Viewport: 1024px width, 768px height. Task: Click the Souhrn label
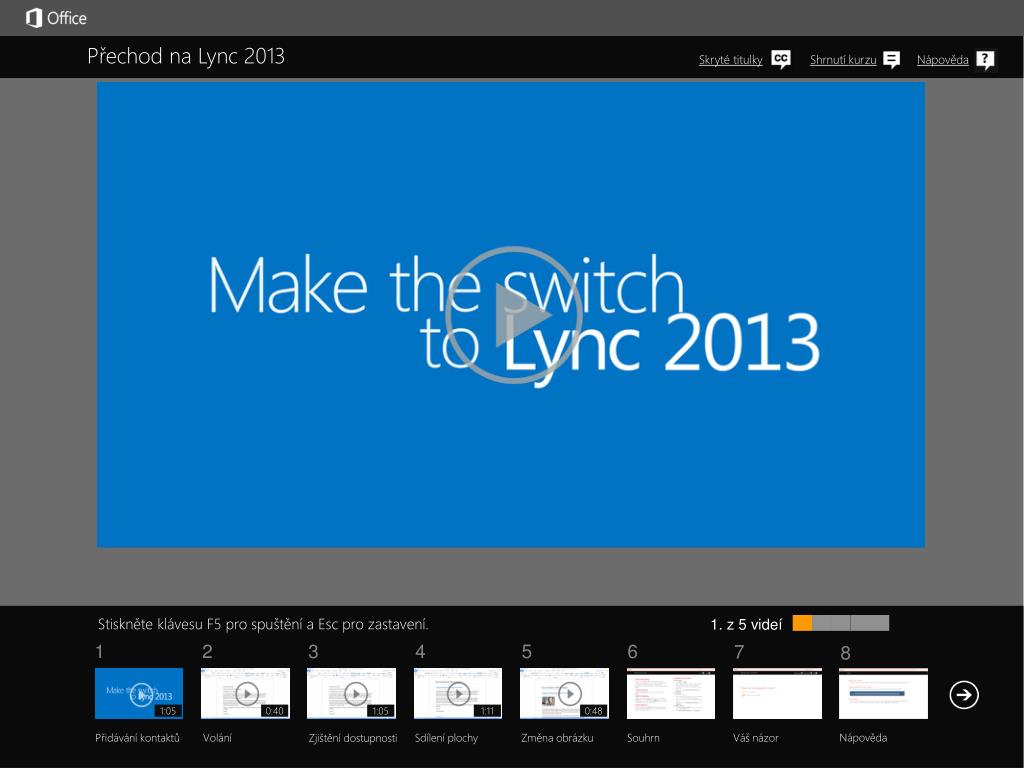click(x=643, y=738)
